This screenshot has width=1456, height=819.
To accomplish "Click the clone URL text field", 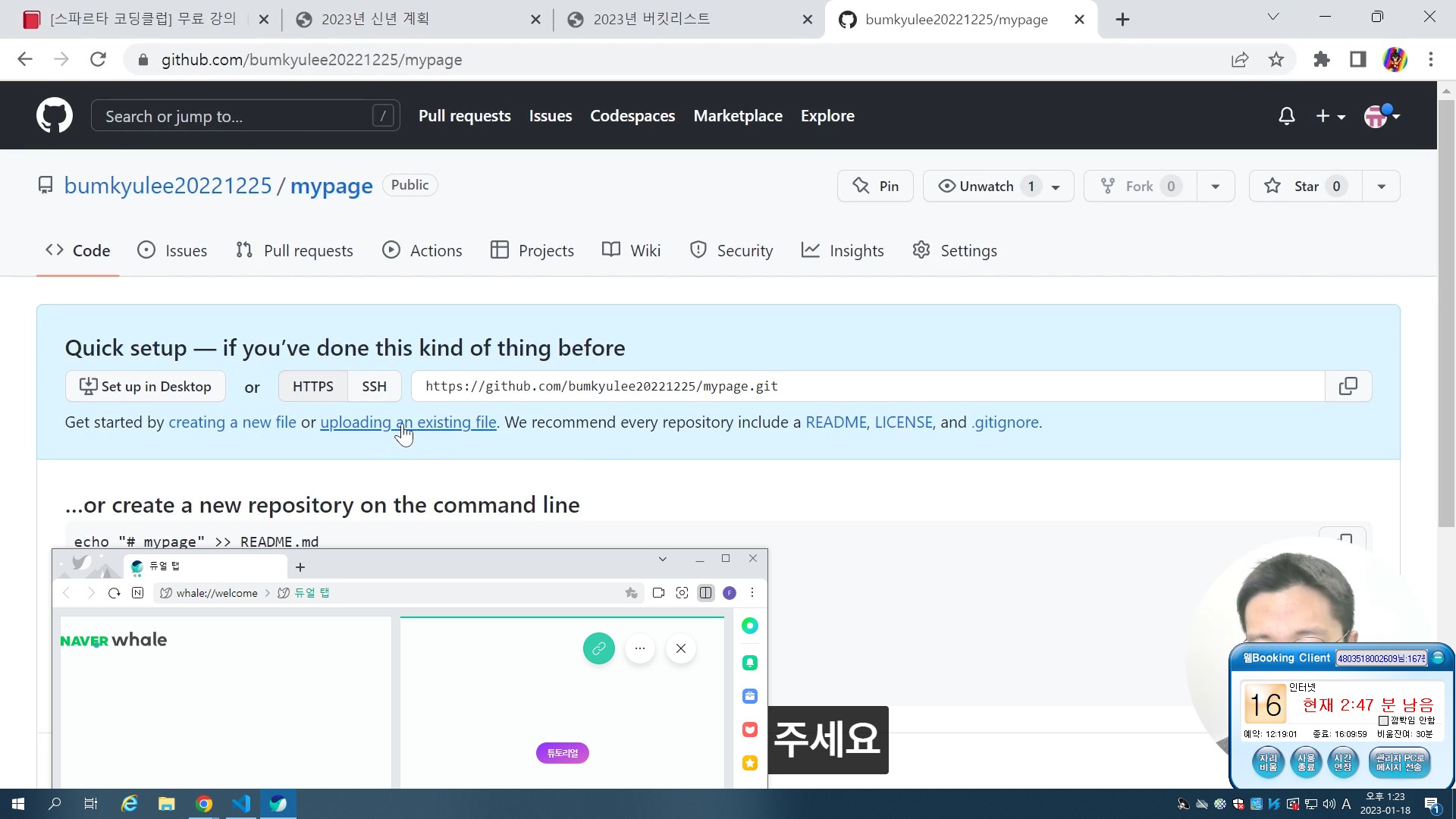I will coord(868,386).
